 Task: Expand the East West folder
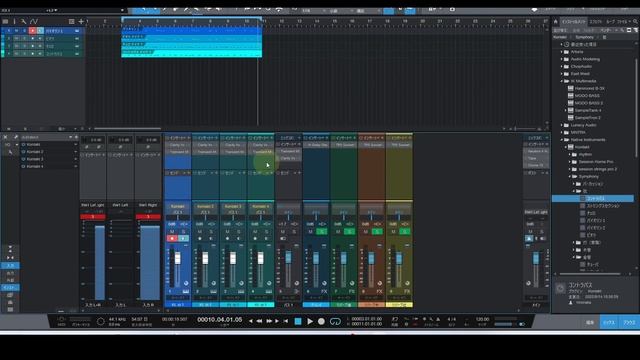click(562, 74)
